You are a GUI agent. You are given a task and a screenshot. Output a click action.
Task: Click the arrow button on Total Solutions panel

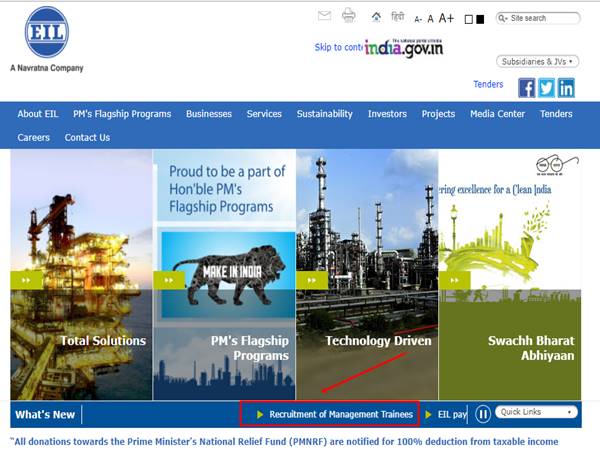tap(26, 280)
